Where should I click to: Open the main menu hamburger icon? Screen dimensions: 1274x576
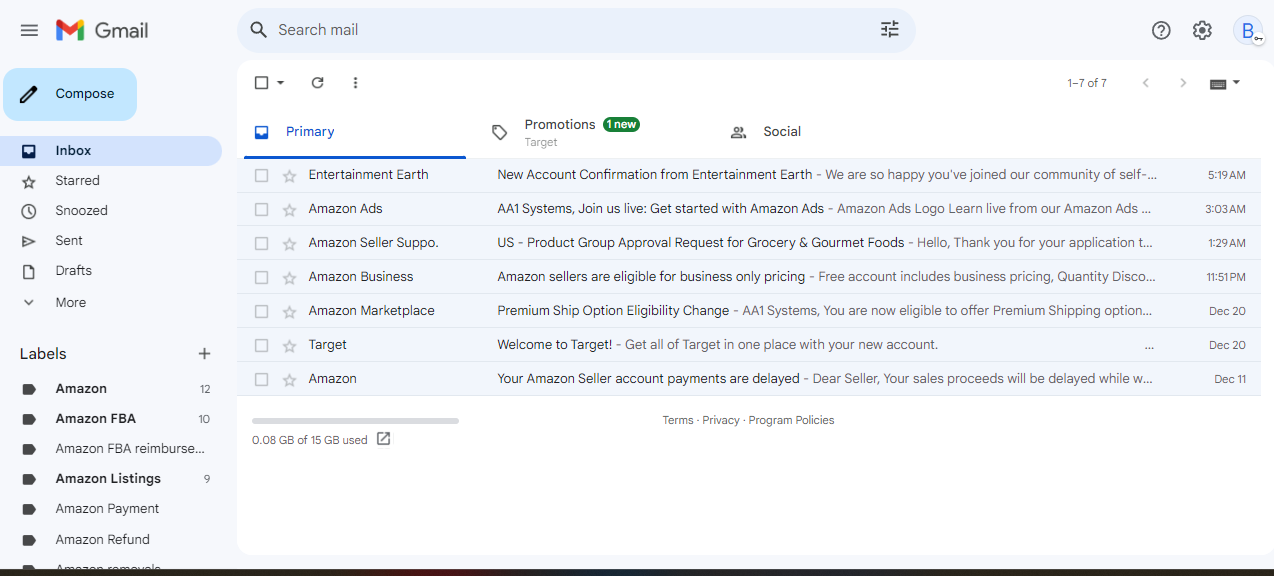click(x=29, y=30)
